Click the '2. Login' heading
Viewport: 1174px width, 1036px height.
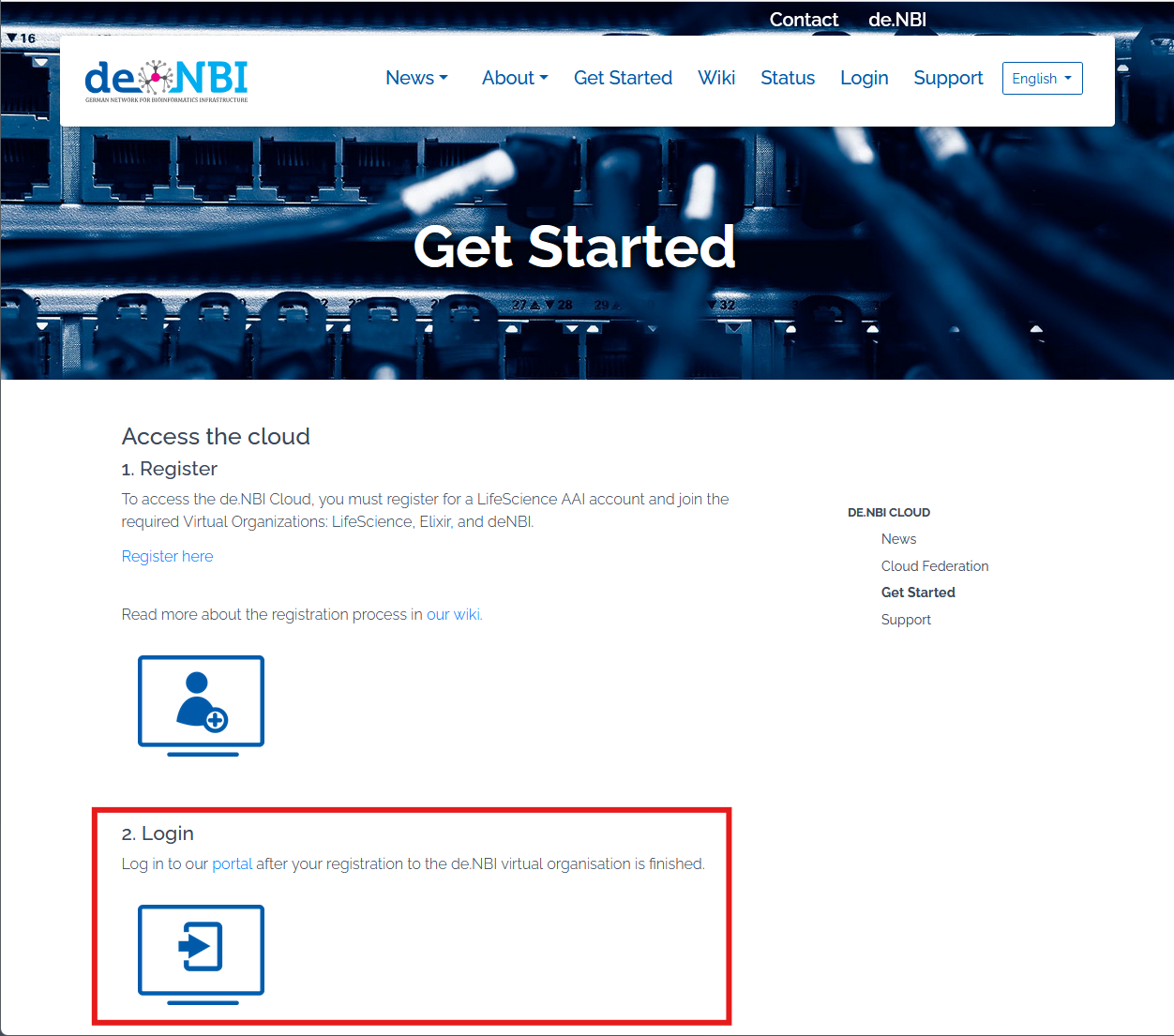click(x=158, y=833)
